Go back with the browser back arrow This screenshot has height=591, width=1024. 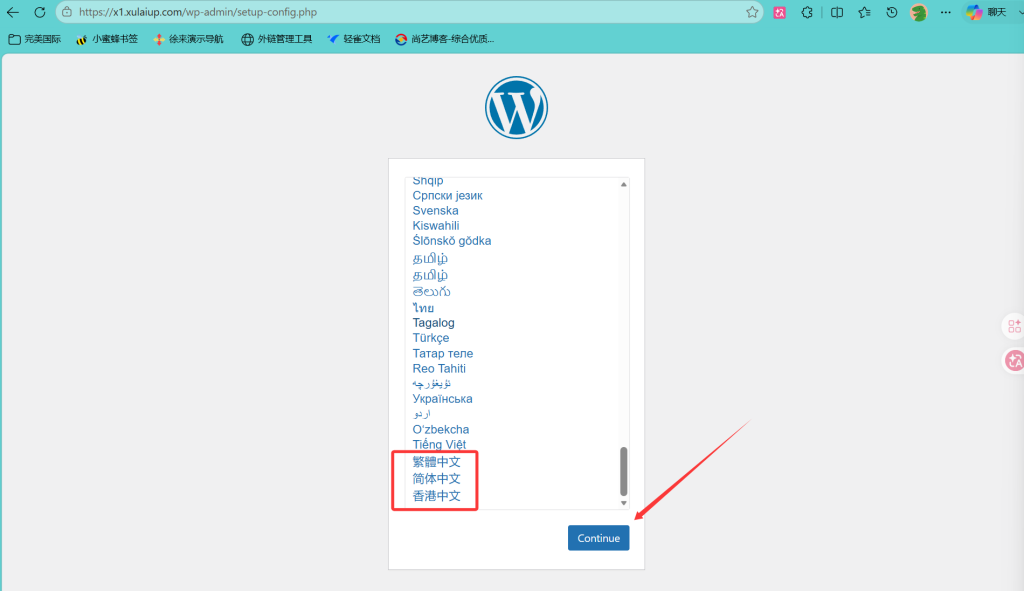coord(12,12)
